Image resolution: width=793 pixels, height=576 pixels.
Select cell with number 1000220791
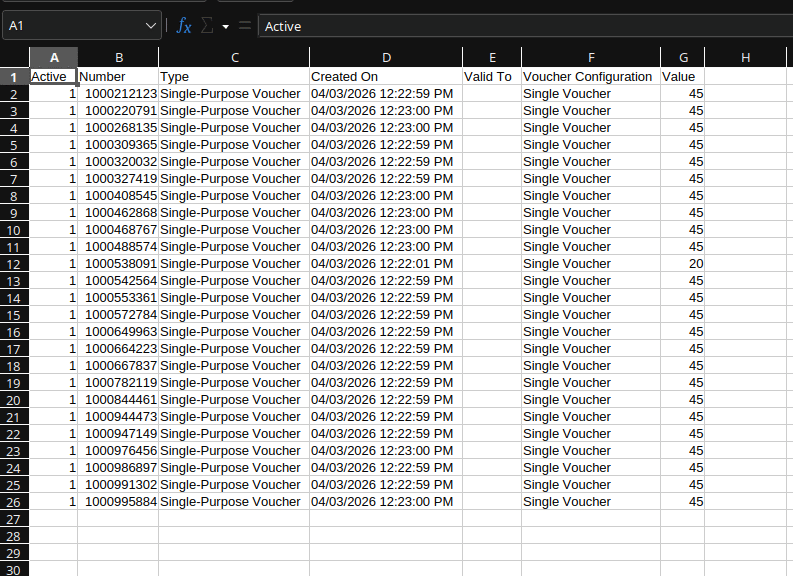[x=118, y=111]
